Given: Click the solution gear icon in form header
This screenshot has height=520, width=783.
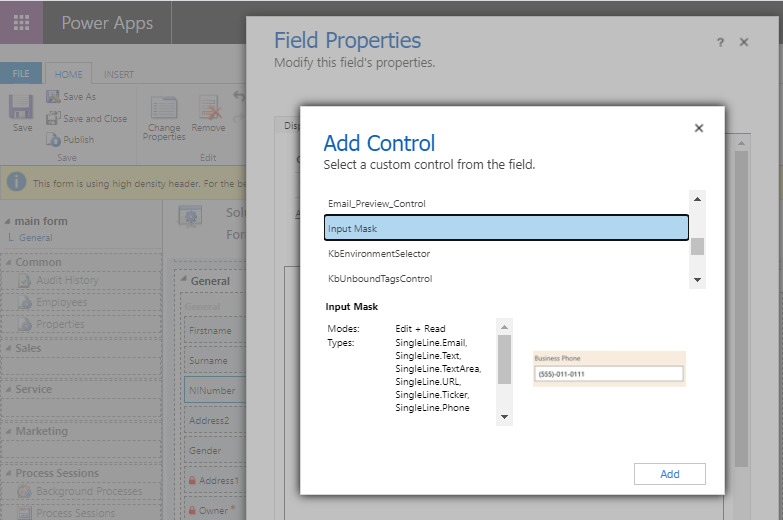Looking at the screenshot, I should coord(190,217).
